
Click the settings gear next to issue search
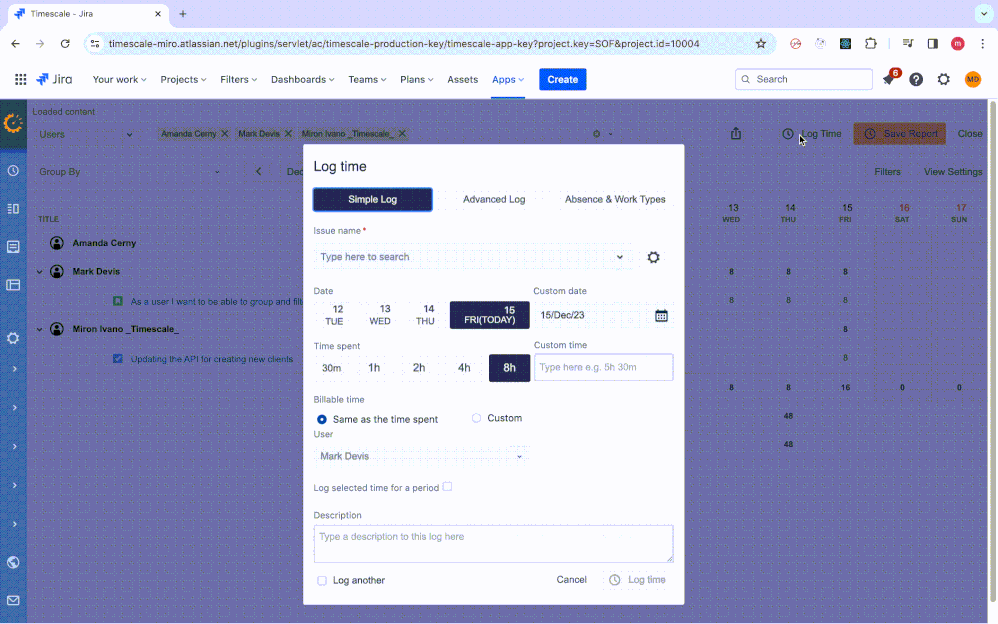(x=653, y=257)
